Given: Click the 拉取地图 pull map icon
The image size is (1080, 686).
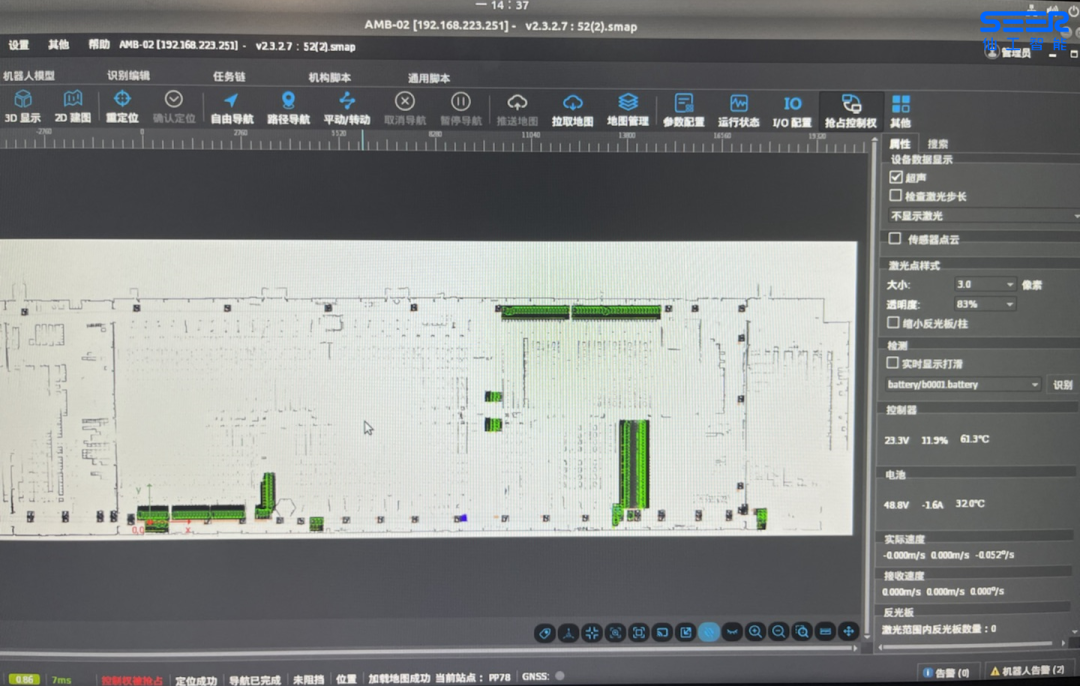Looking at the screenshot, I should coord(572,108).
